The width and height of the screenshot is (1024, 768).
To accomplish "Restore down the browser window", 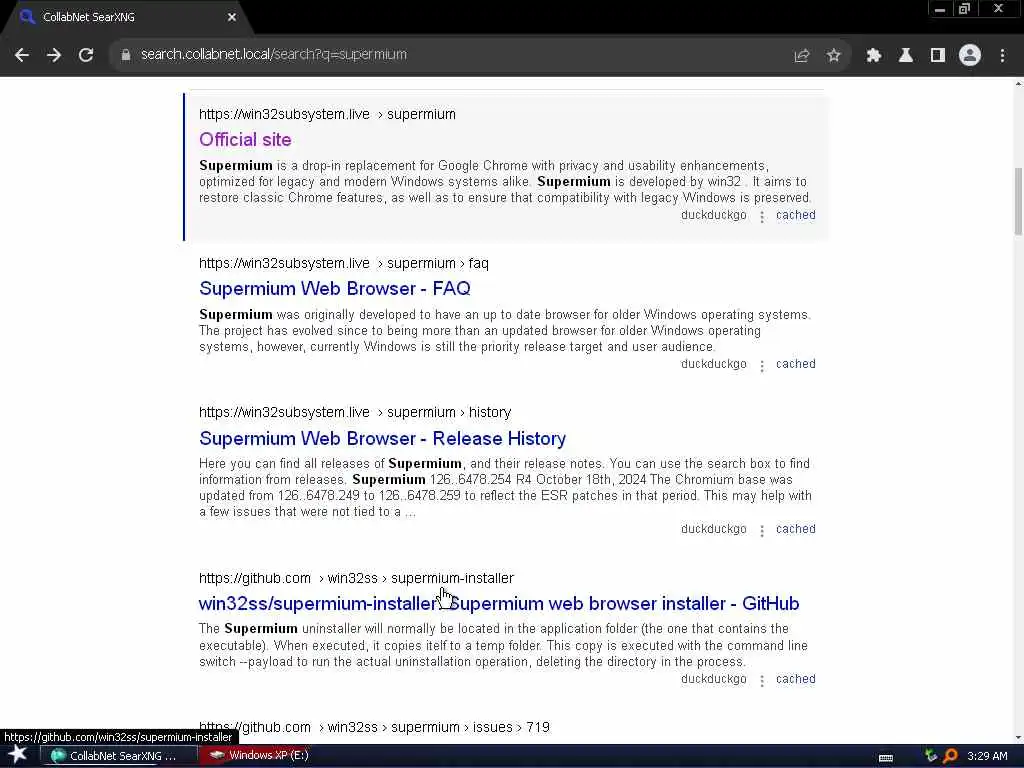I will point(964,9).
